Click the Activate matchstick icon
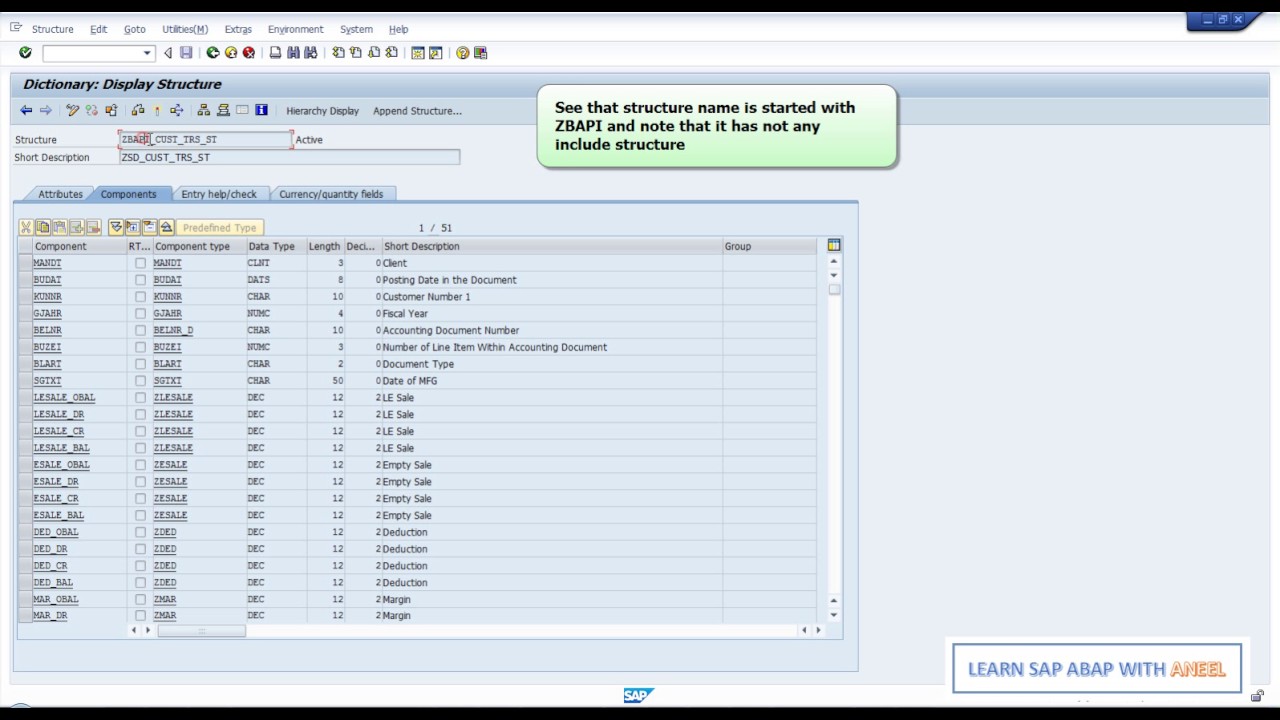Screen dimensions: 1280x720 click(x=157, y=110)
